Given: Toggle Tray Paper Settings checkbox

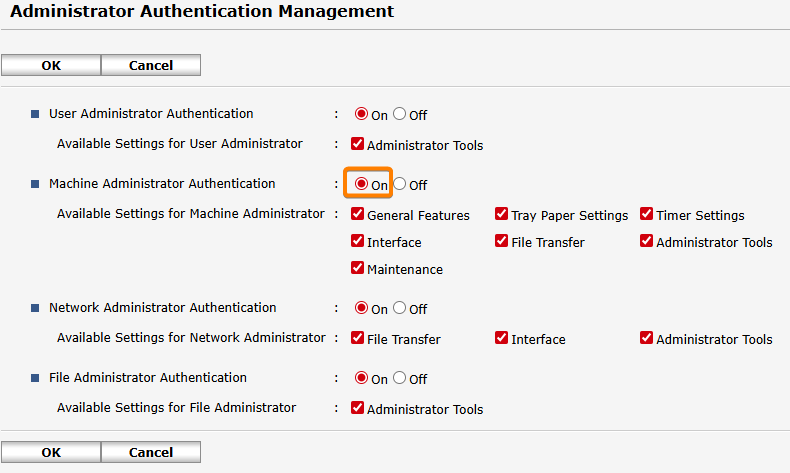Looking at the screenshot, I should (502, 214).
